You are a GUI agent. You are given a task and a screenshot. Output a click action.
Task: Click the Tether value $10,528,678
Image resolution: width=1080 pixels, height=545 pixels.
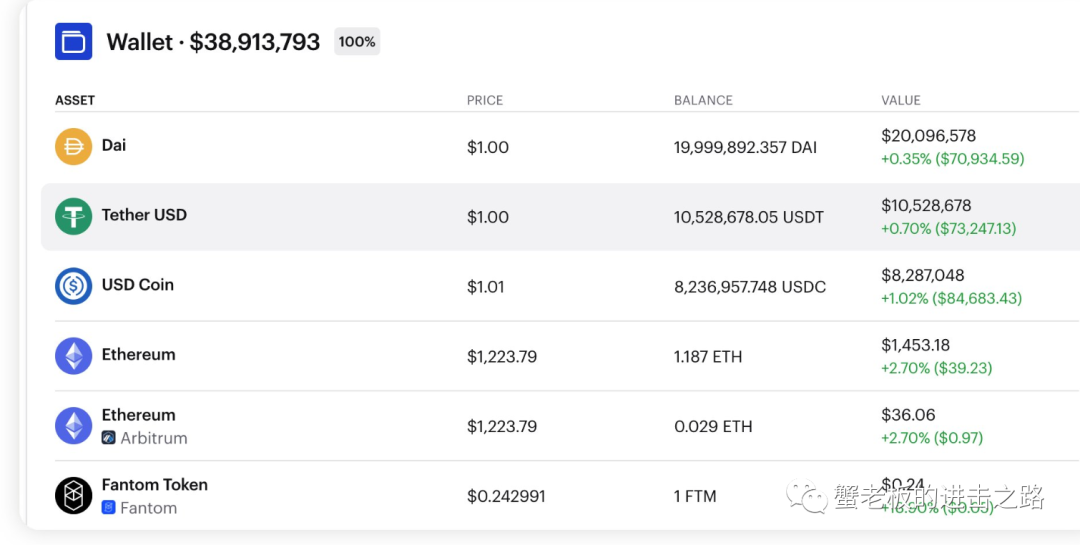[926, 205]
